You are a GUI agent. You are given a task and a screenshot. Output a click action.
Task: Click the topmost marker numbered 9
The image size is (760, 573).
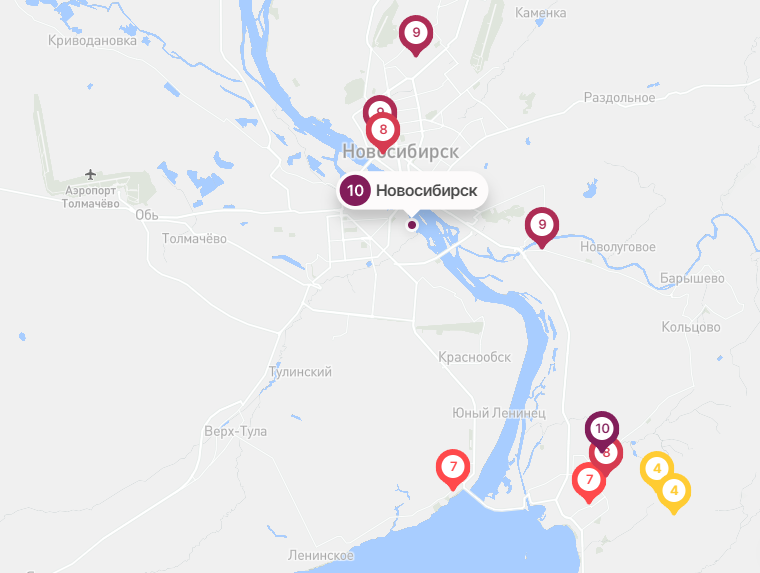(416, 33)
